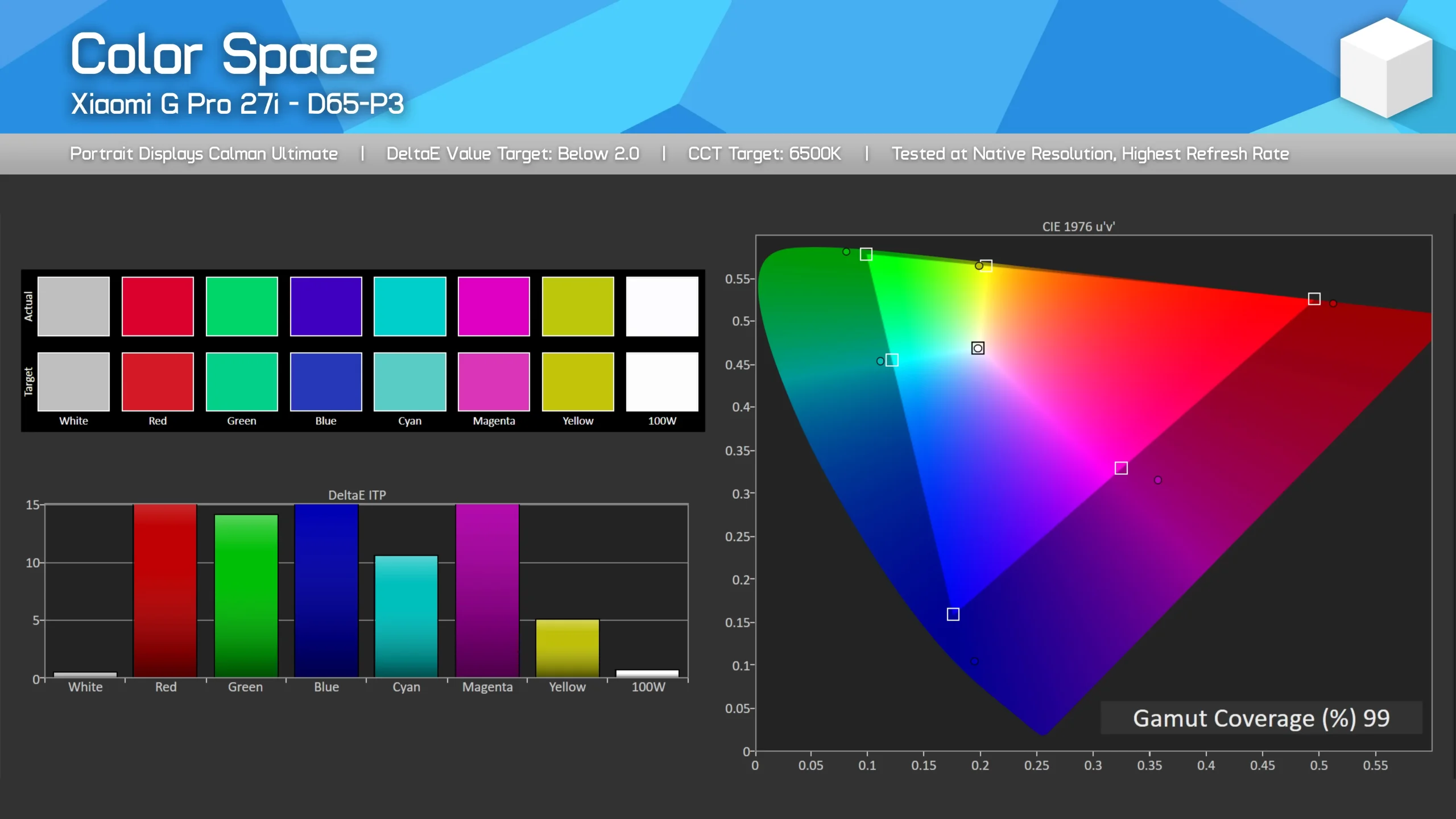Click the Target Blue color swatch

pyautogui.click(x=326, y=381)
